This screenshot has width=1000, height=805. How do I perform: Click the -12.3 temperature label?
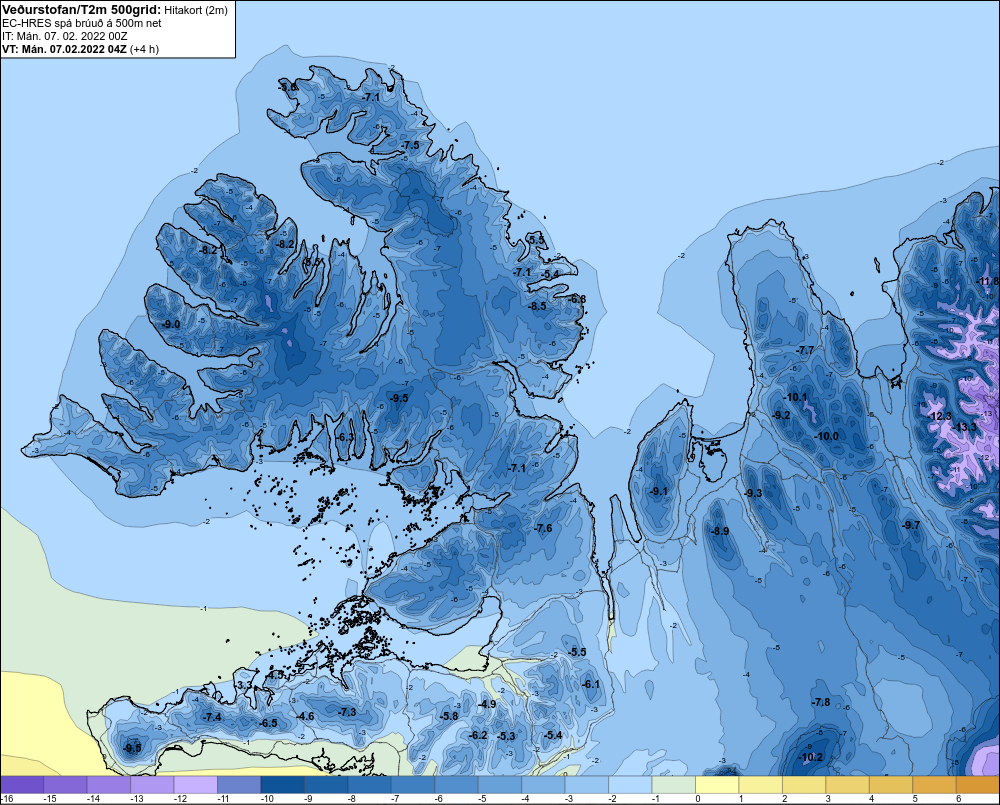940,416
